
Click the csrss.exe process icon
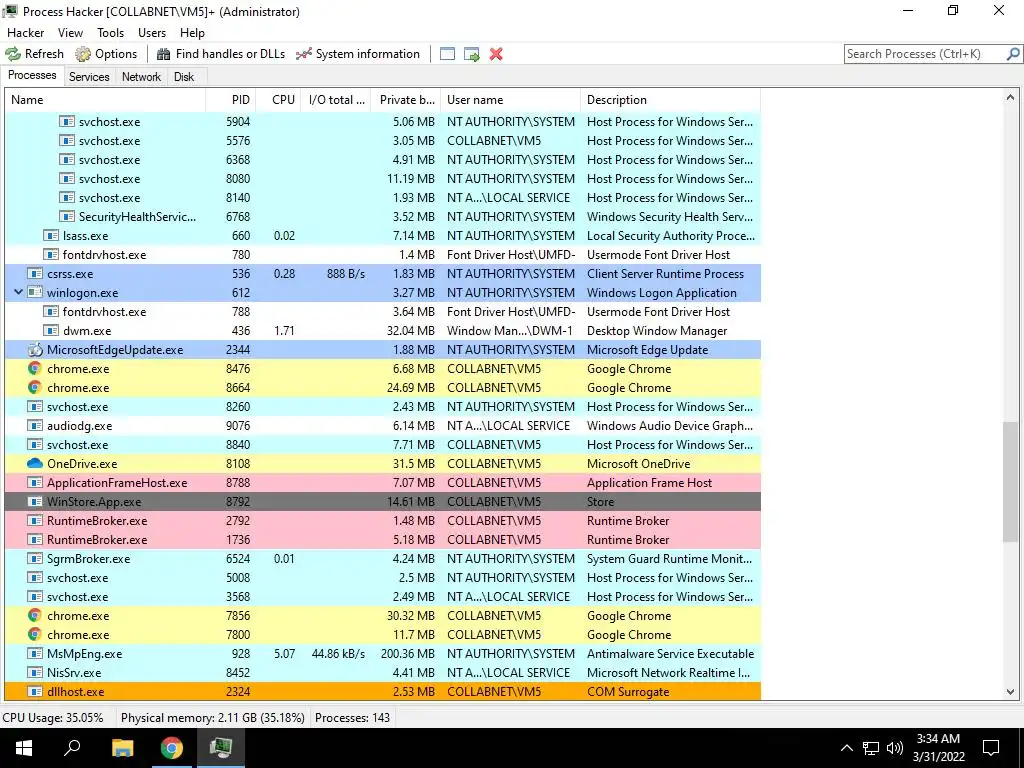coord(35,274)
